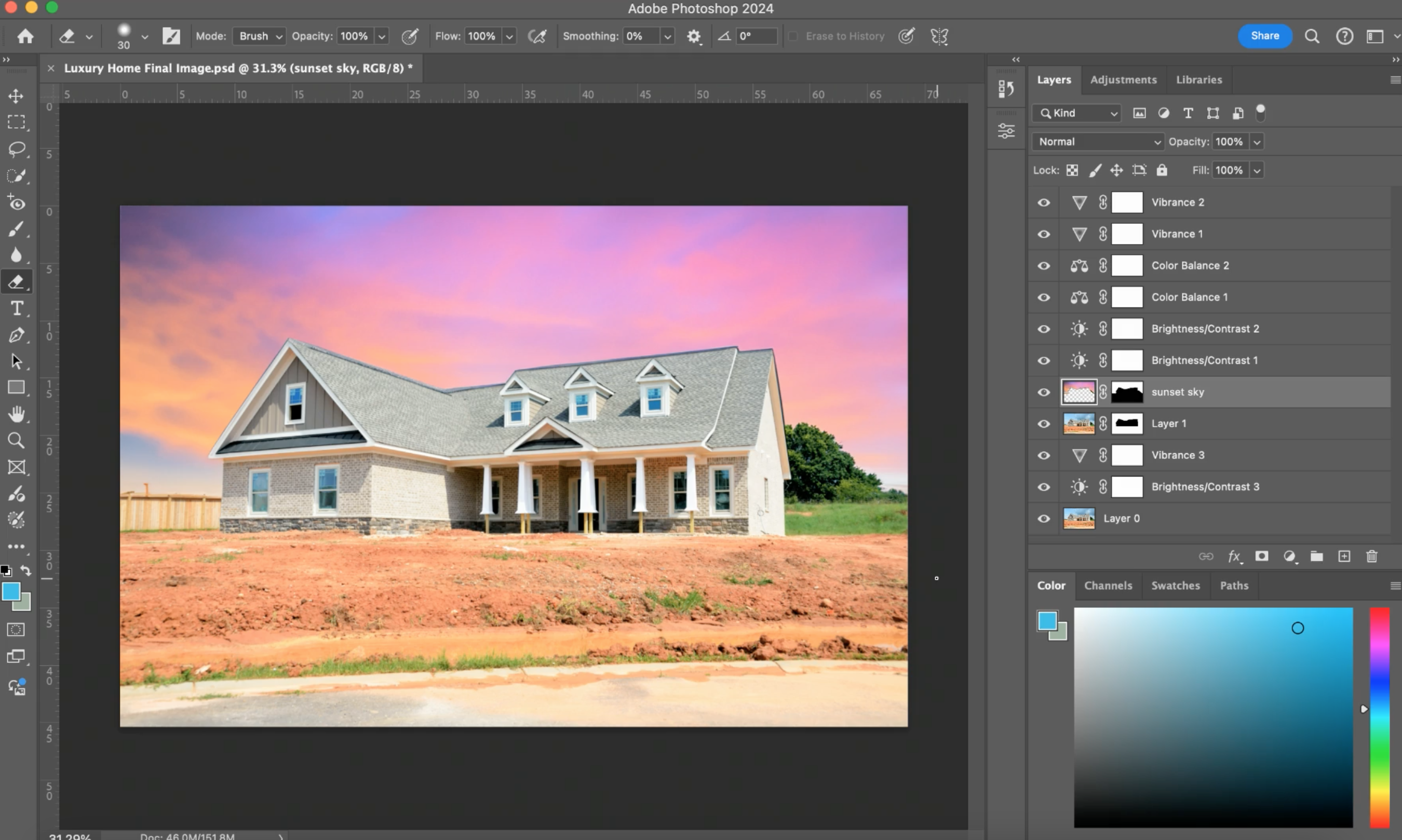Image resolution: width=1402 pixels, height=840 pixels.
Task: Switch to the Channels tab
Action: [1108, 585]
